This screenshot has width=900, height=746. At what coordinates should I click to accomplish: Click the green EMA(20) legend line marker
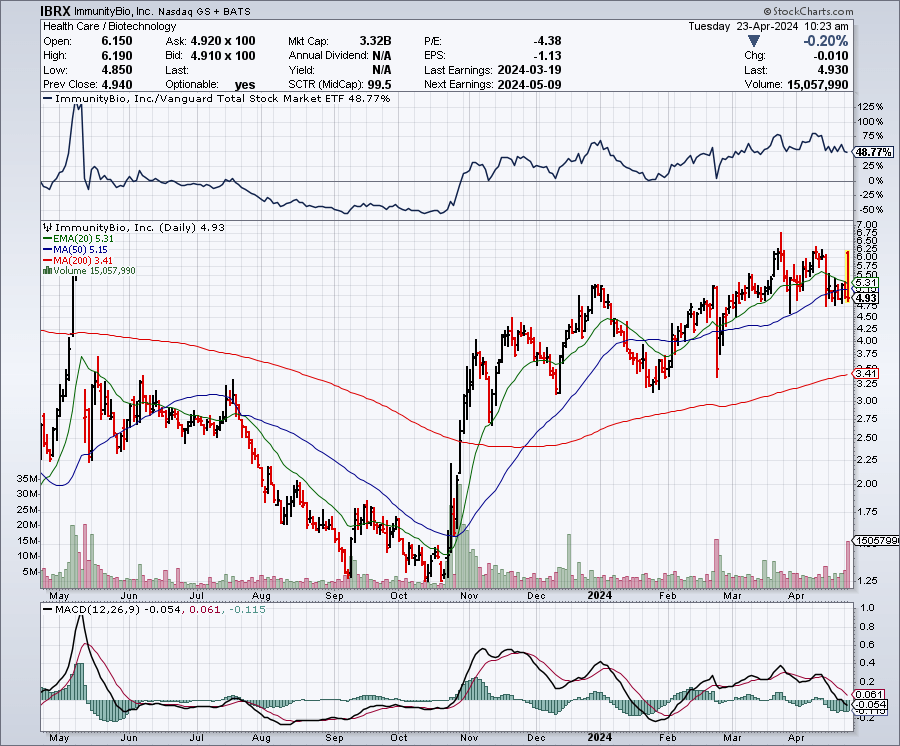46,239
